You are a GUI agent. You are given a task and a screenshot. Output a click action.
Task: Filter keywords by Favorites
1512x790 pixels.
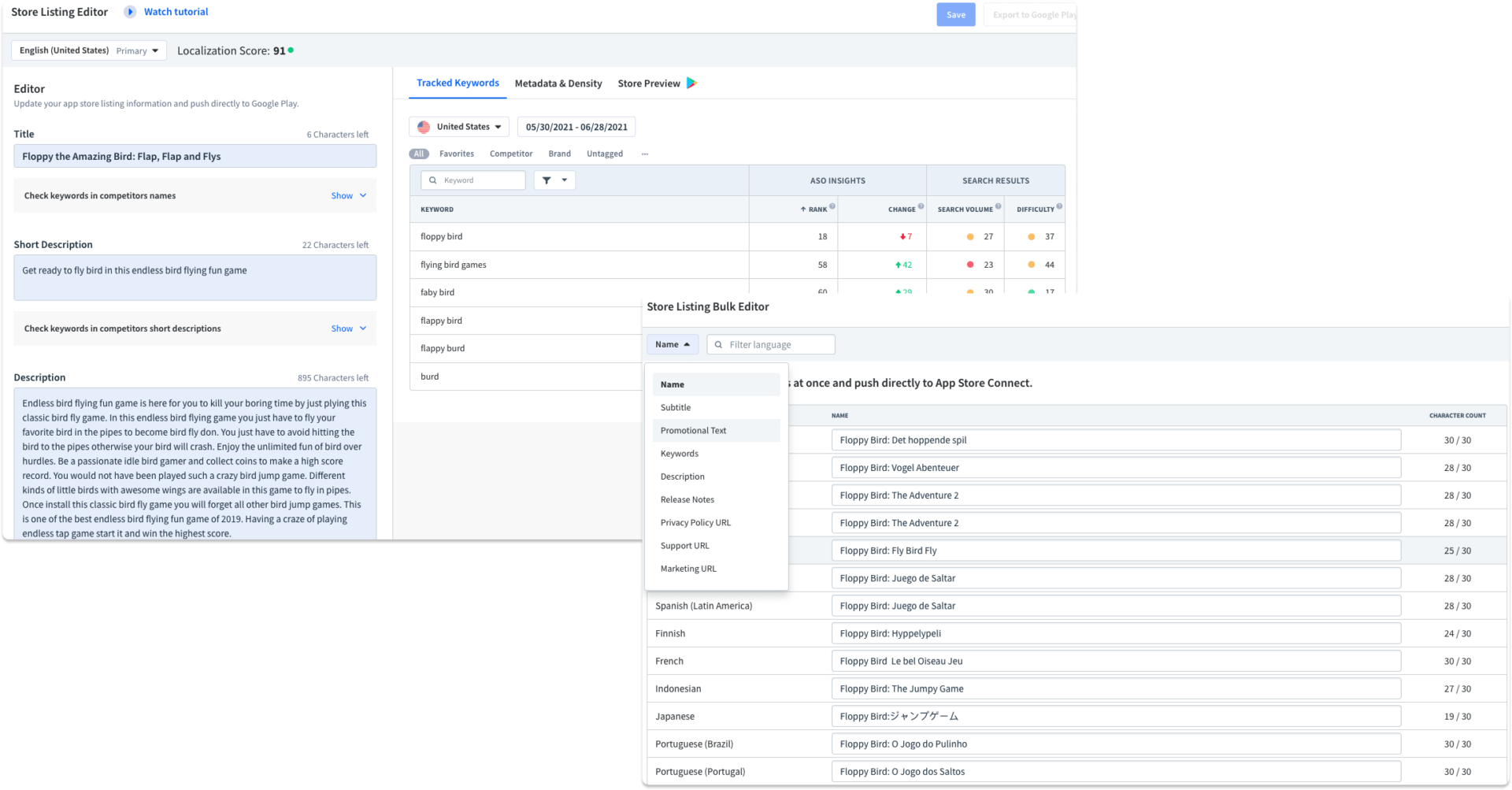pos(457,154)
